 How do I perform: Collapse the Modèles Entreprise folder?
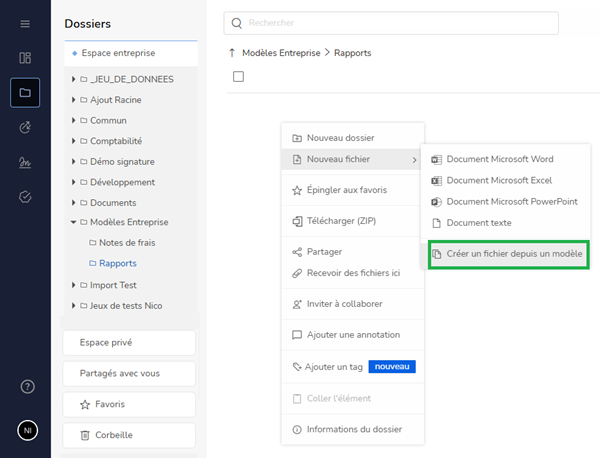74,222
